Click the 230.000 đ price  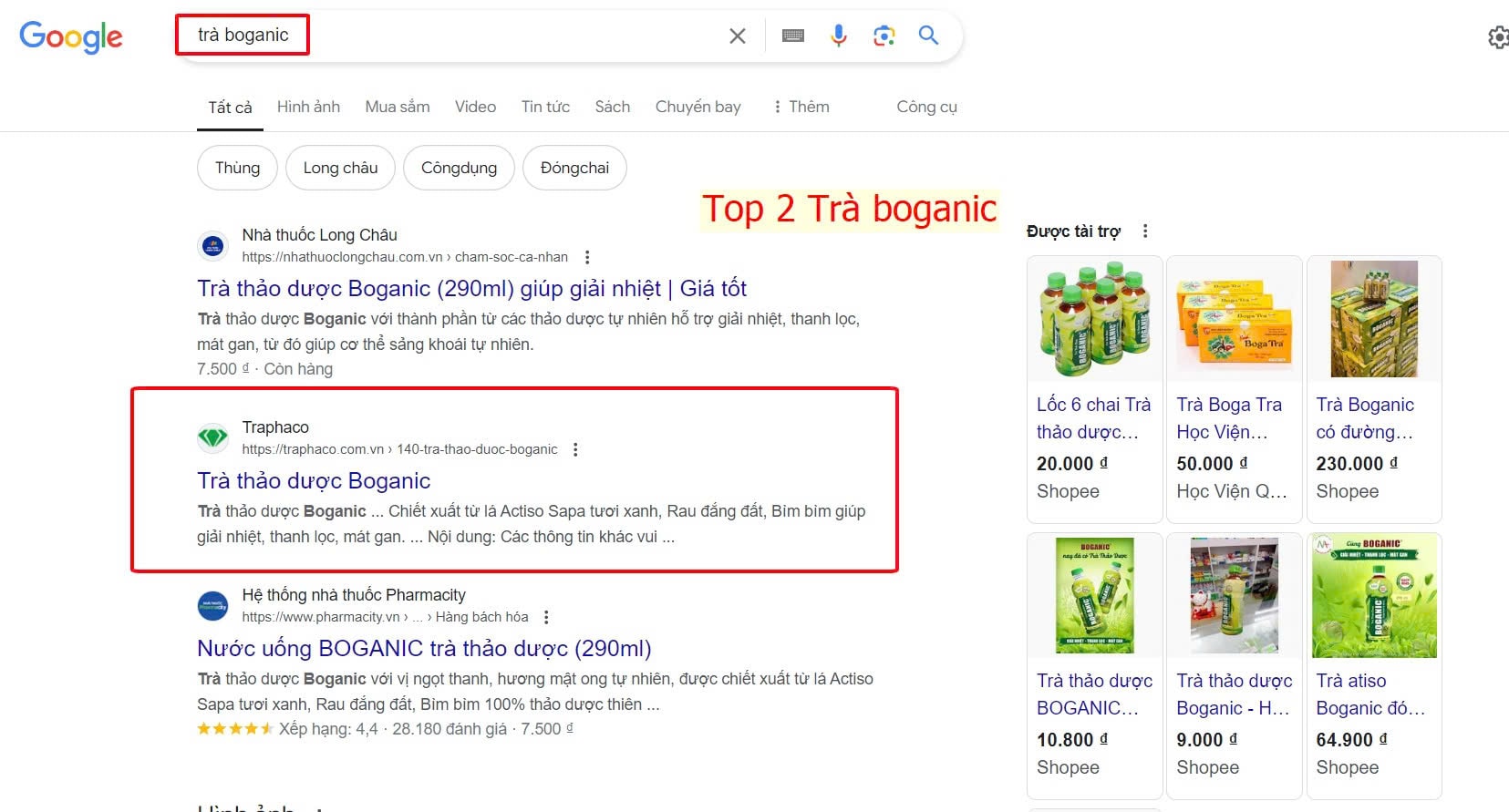coord(1357,464)
